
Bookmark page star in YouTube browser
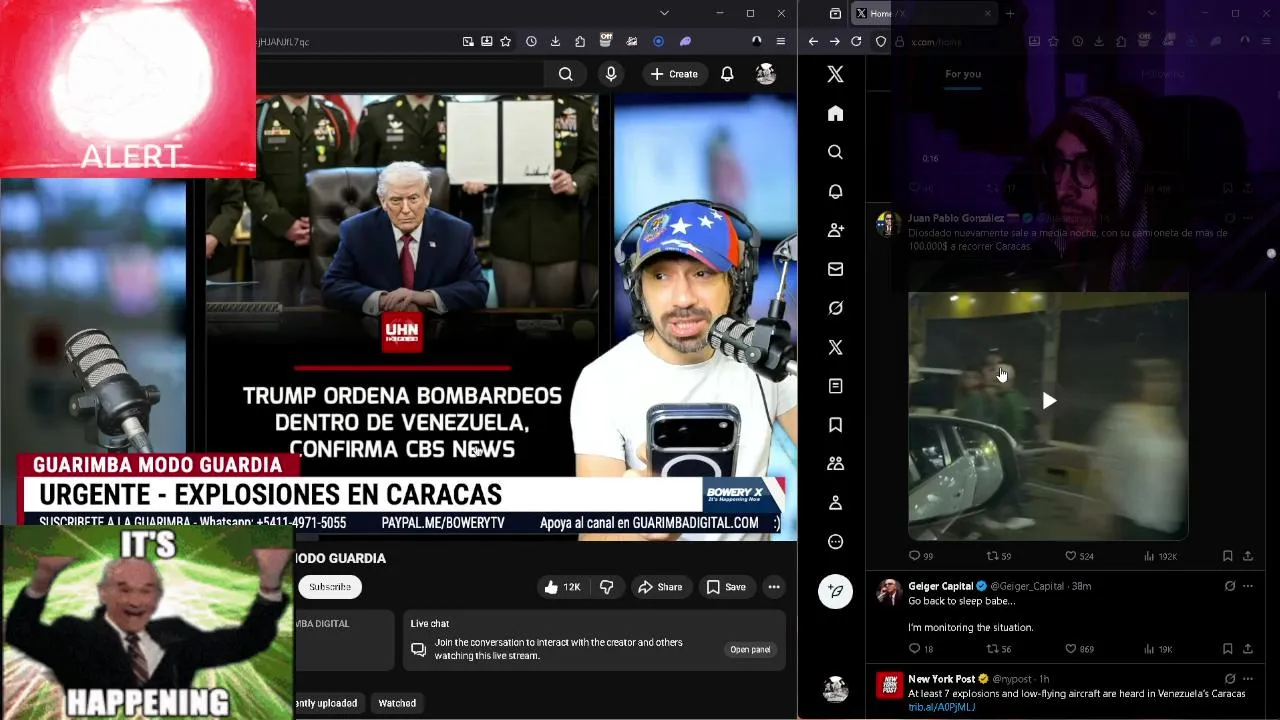[x=506, y=41]
